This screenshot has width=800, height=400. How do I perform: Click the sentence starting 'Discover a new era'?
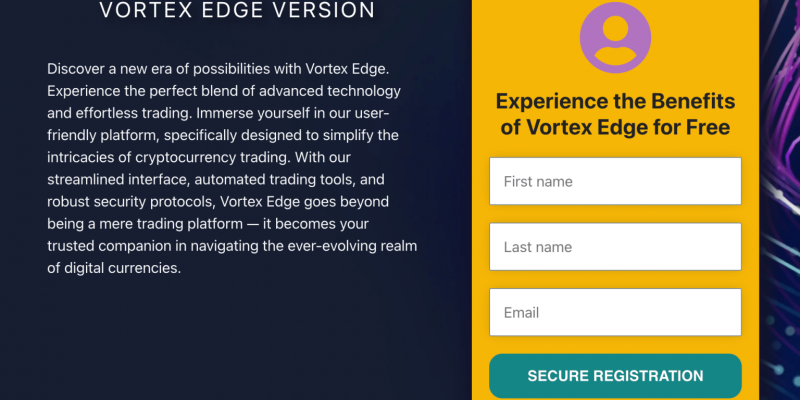[220, 69]
